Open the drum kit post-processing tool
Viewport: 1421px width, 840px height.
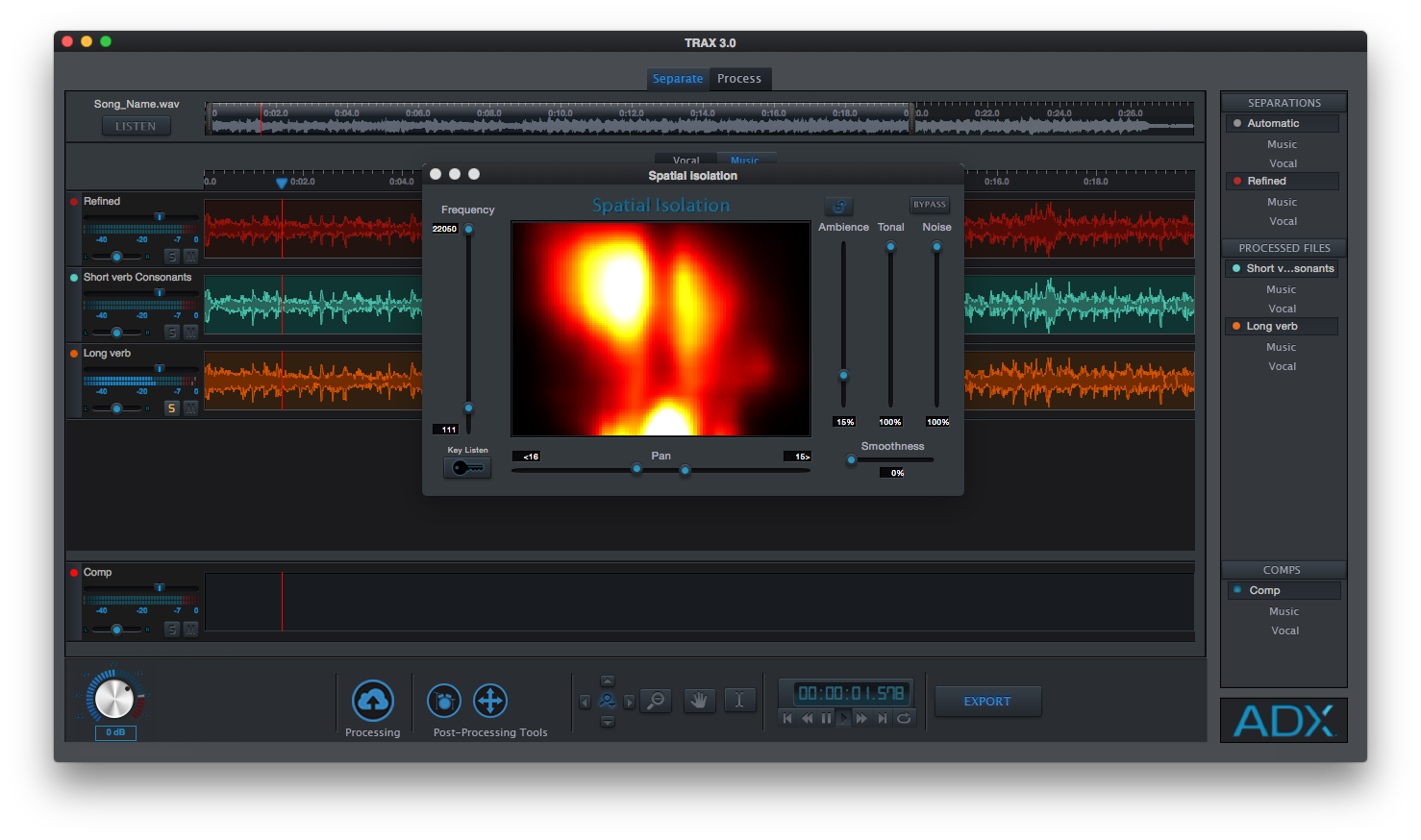444,702
